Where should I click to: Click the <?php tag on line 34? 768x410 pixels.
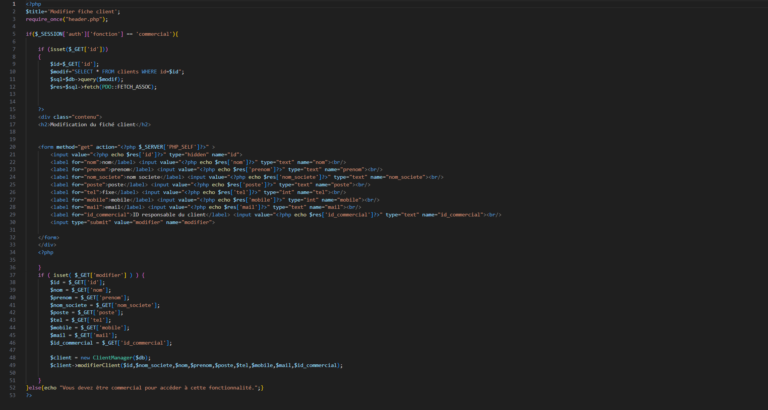pyautogui.click(x=46, y=252)
